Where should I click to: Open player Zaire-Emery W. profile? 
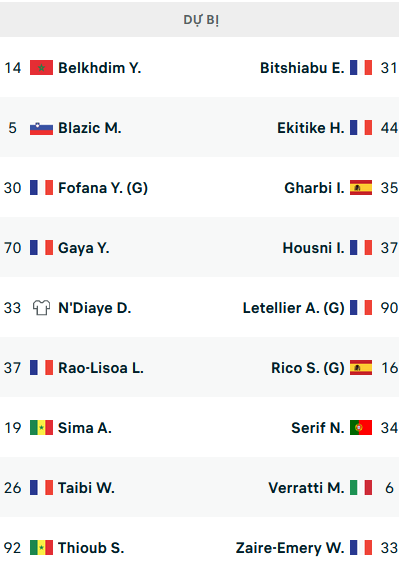coord(290,548)
